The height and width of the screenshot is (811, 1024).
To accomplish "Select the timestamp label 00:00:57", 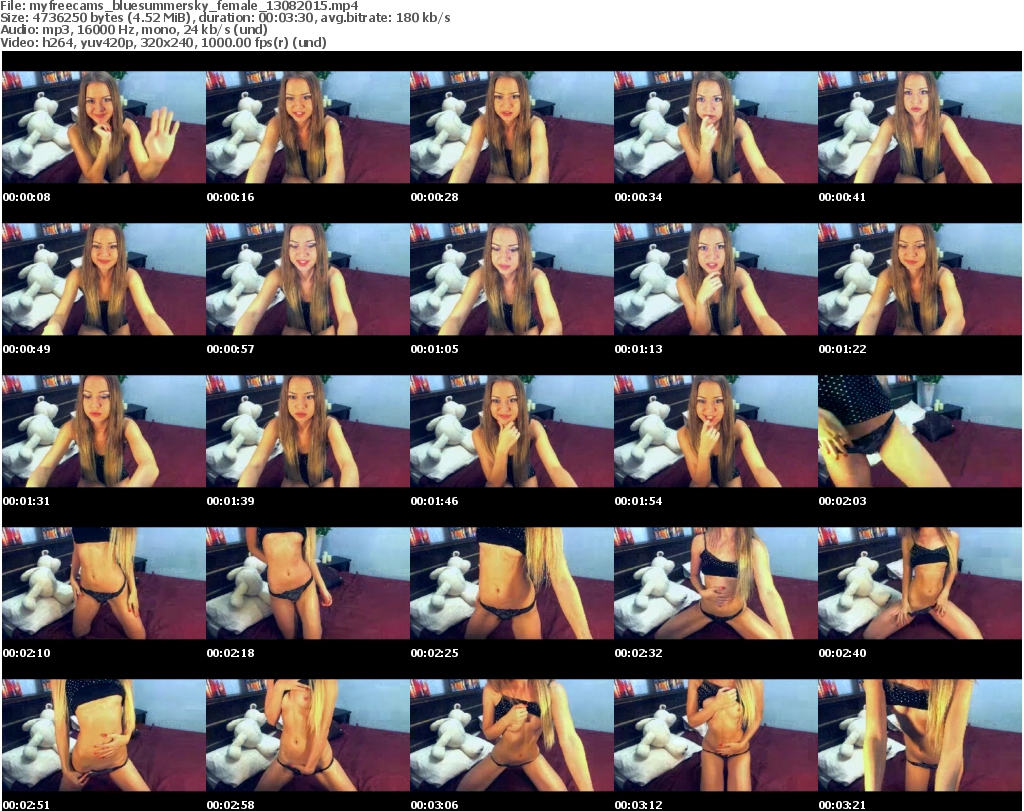I will coord(231,349).
